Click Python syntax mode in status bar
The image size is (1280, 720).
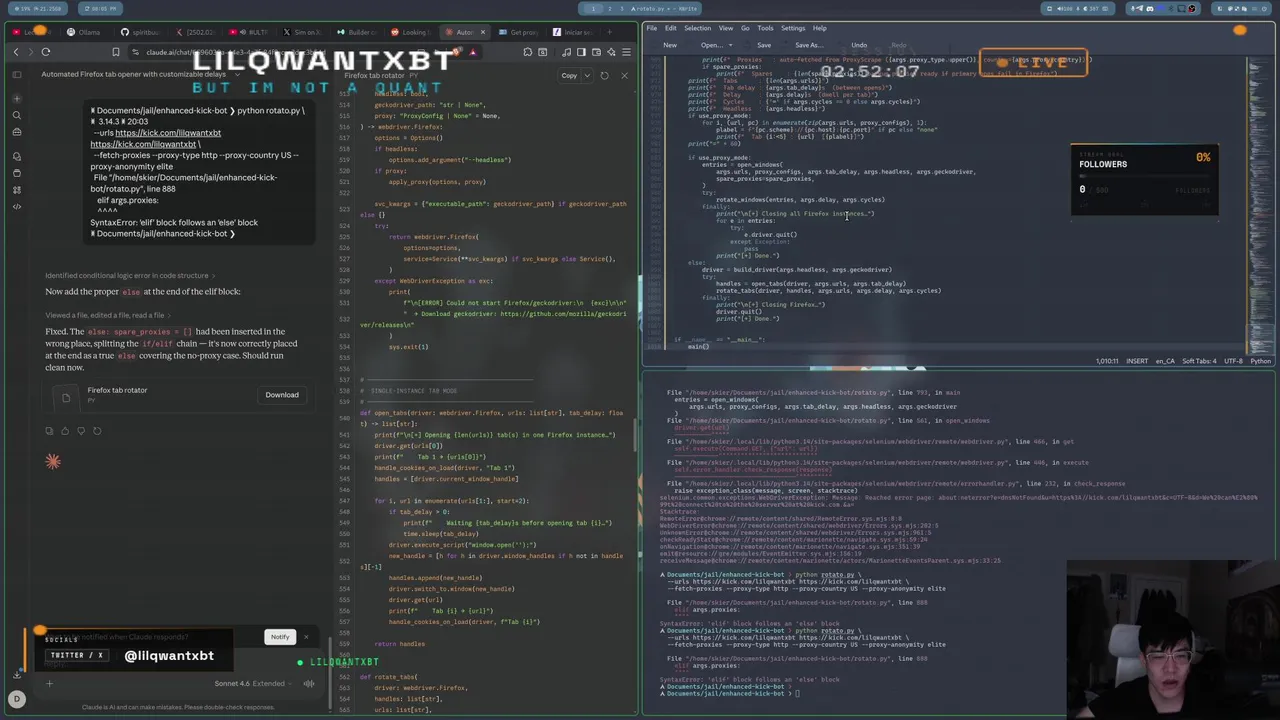tap(1261, 361)
